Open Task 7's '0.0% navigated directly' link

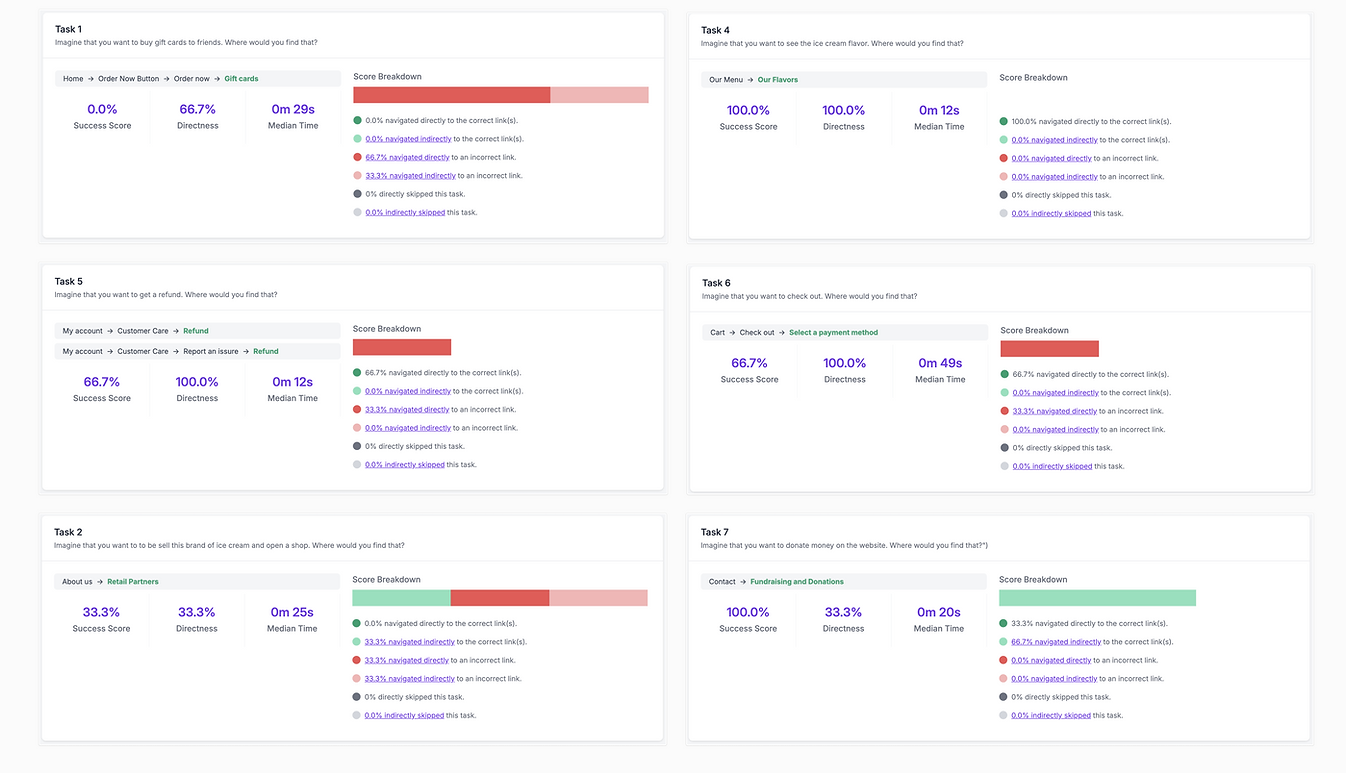[1051, 660]
